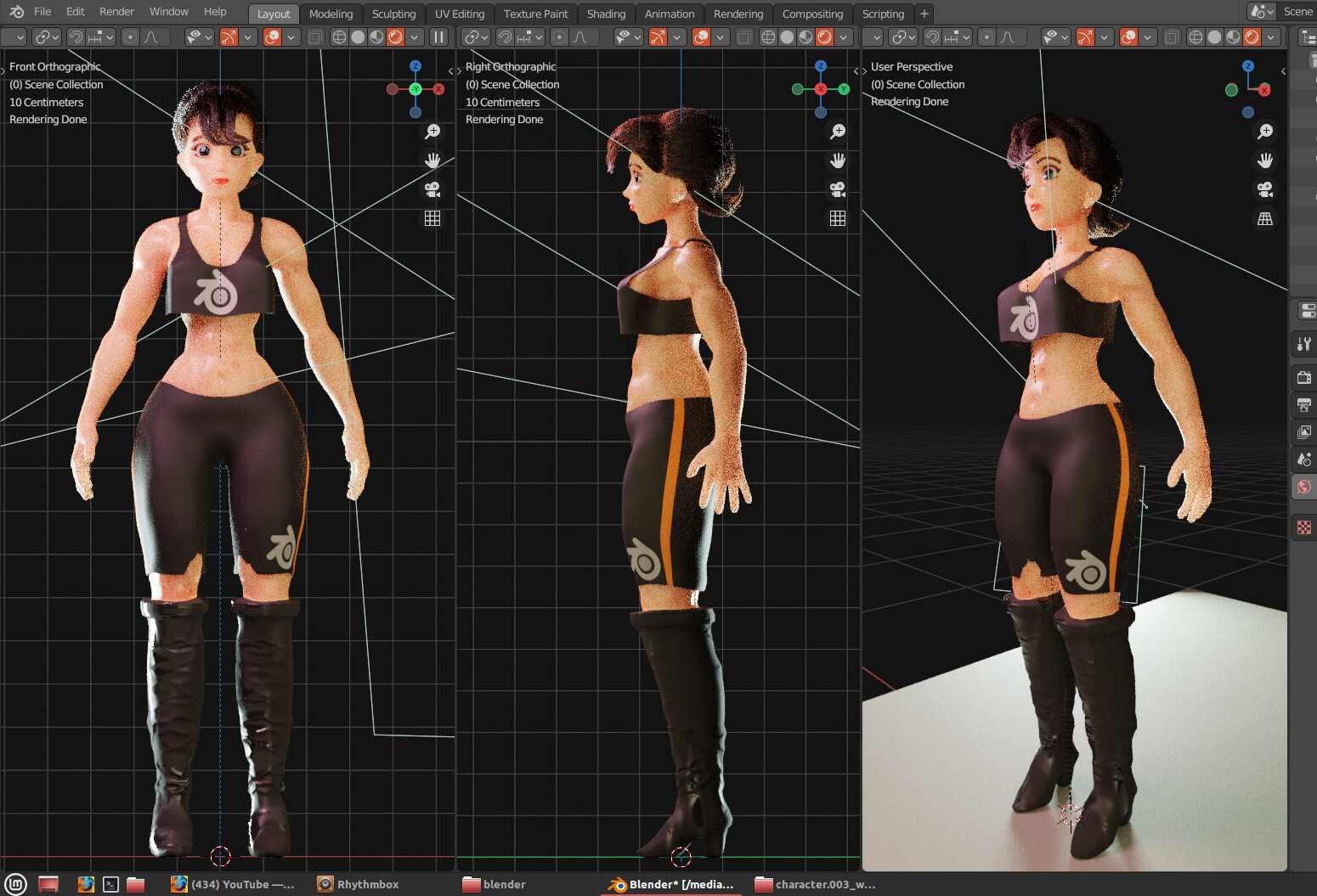
Task: Open overlays options dropdown in Front view header
Action: tap(291, 37)
